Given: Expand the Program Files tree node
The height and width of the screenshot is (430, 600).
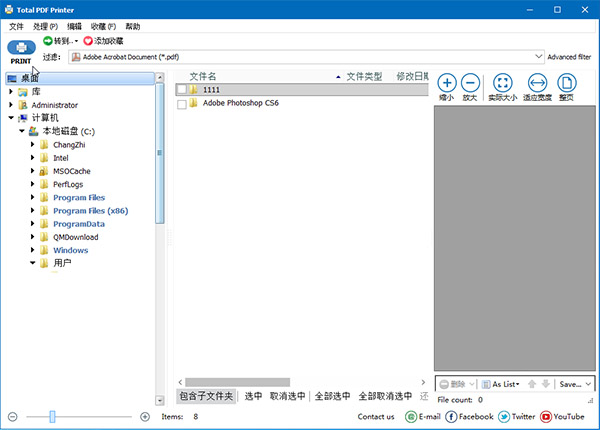Looking at the screenshot, I should click(32, 198).
